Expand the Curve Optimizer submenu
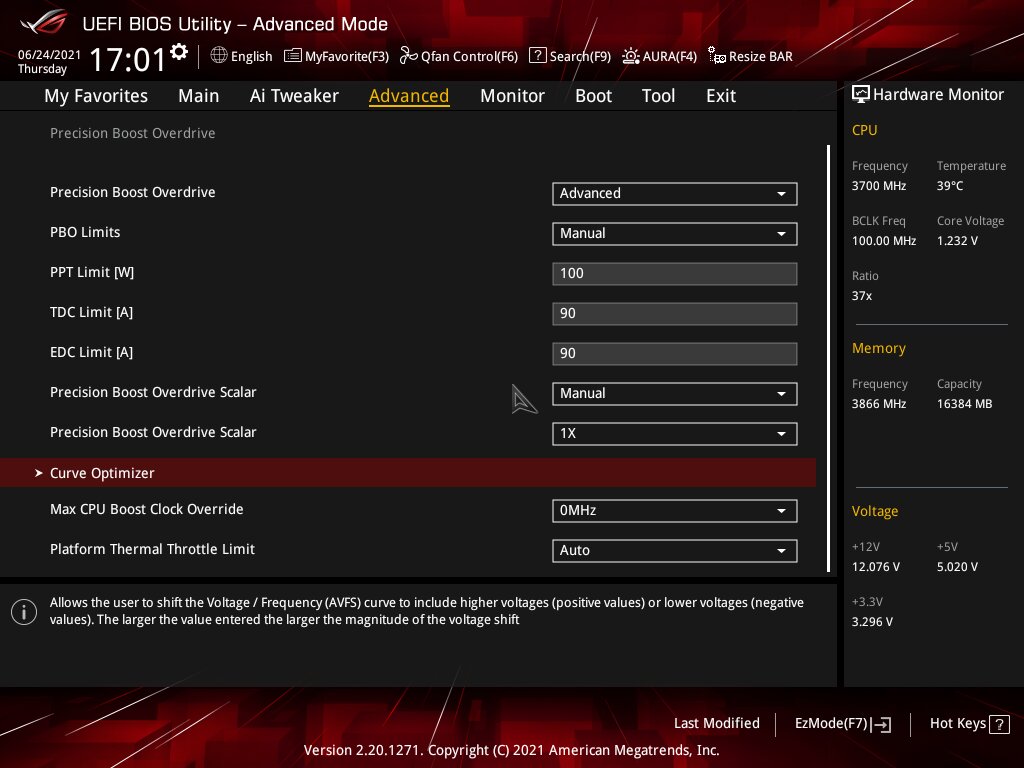This screenshot has height=768, width=1024. (x=408, y=472)
